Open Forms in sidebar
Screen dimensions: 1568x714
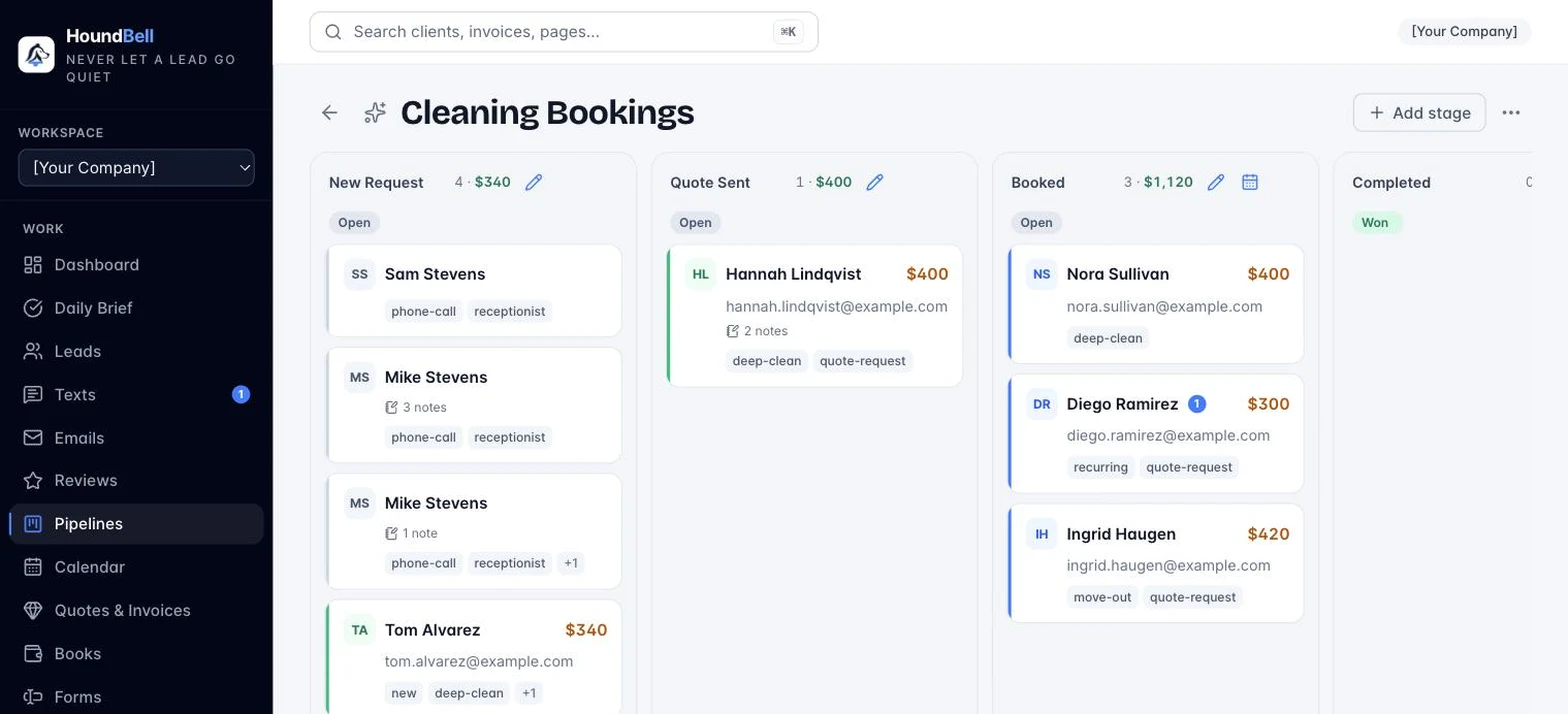click(x=136, y=697)
